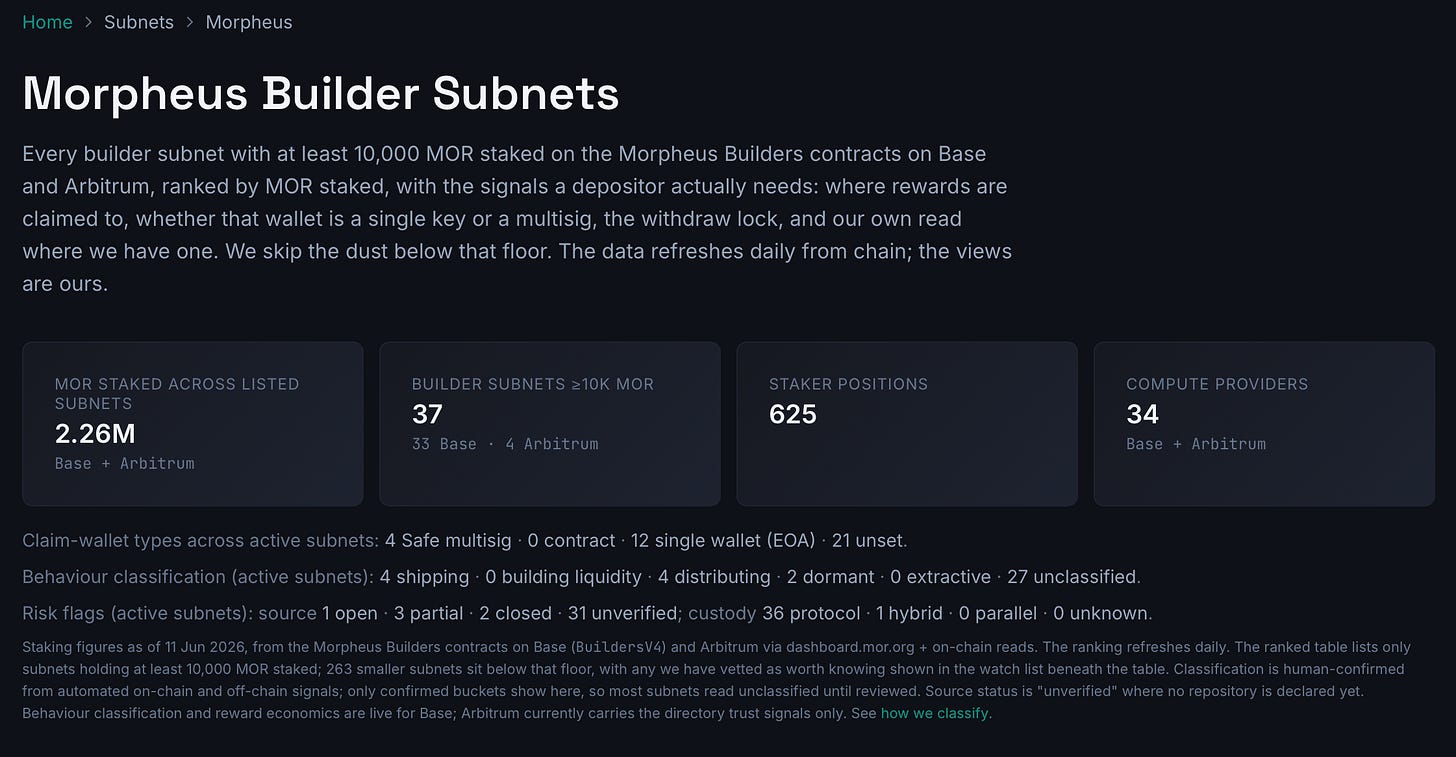The height and width of the screenshot is (757, 1456).
Task: Open the Staker Positions card
Action: pyautogui.click(x=907, y=424)
